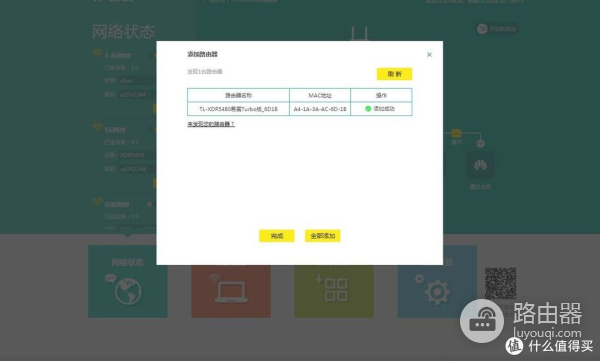Open the 未发现您的路由器? help link
This screenshot has width=600, height=361.
tap(211, 124)
